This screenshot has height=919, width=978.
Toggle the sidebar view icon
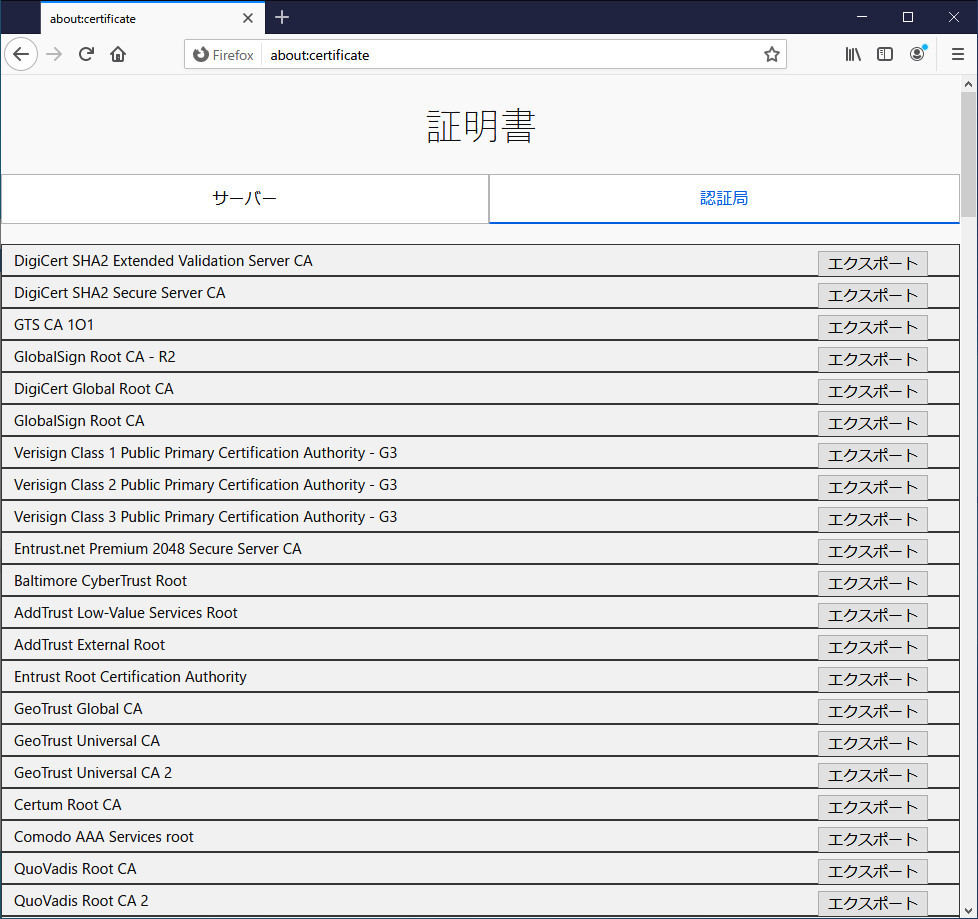coord(884,54)
